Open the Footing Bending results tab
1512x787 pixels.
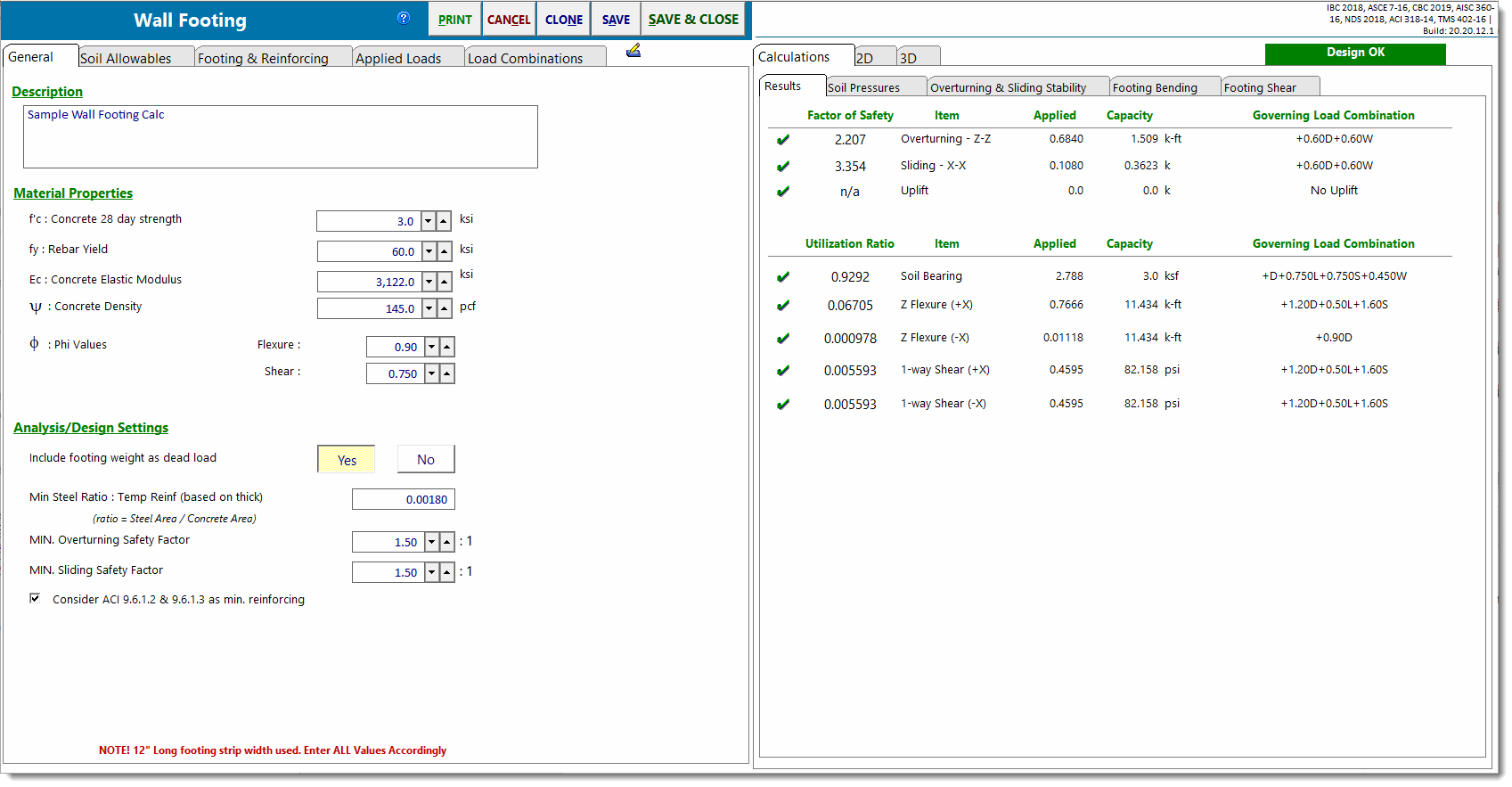point(1155,87)
